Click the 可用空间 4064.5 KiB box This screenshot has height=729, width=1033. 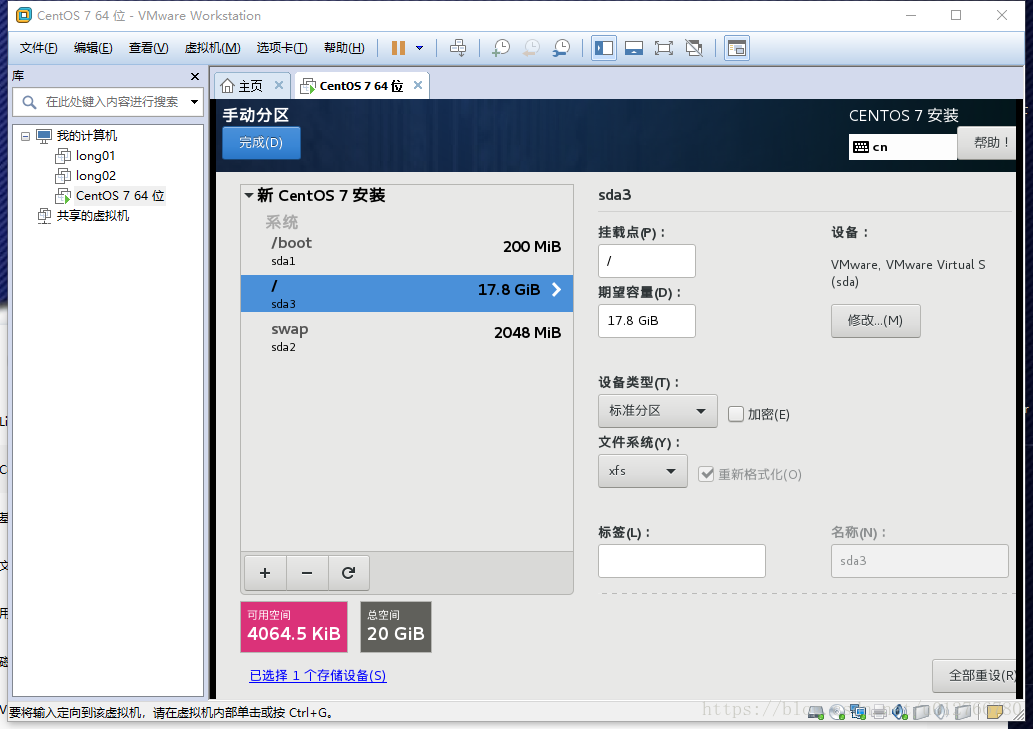click(294, 627)
